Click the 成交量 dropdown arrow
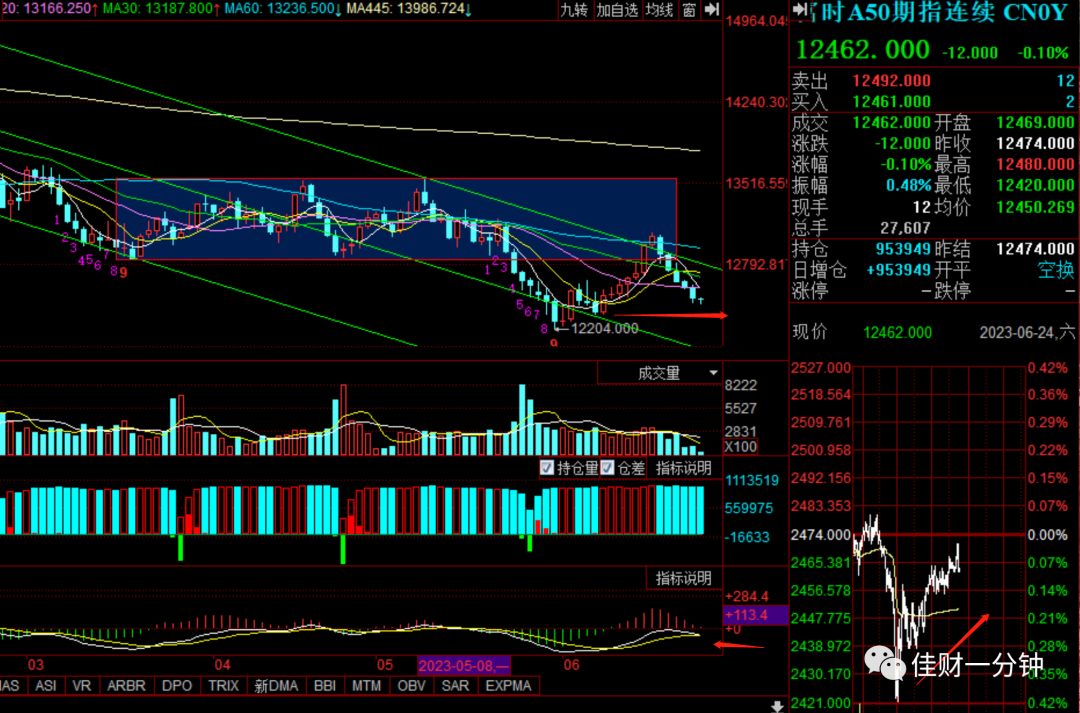 click(714, 373)
